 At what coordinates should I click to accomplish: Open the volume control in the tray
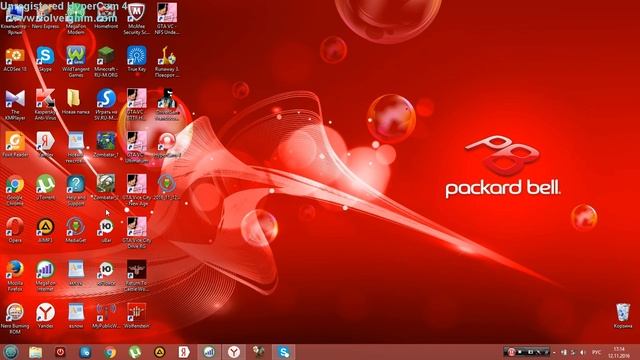582,352
